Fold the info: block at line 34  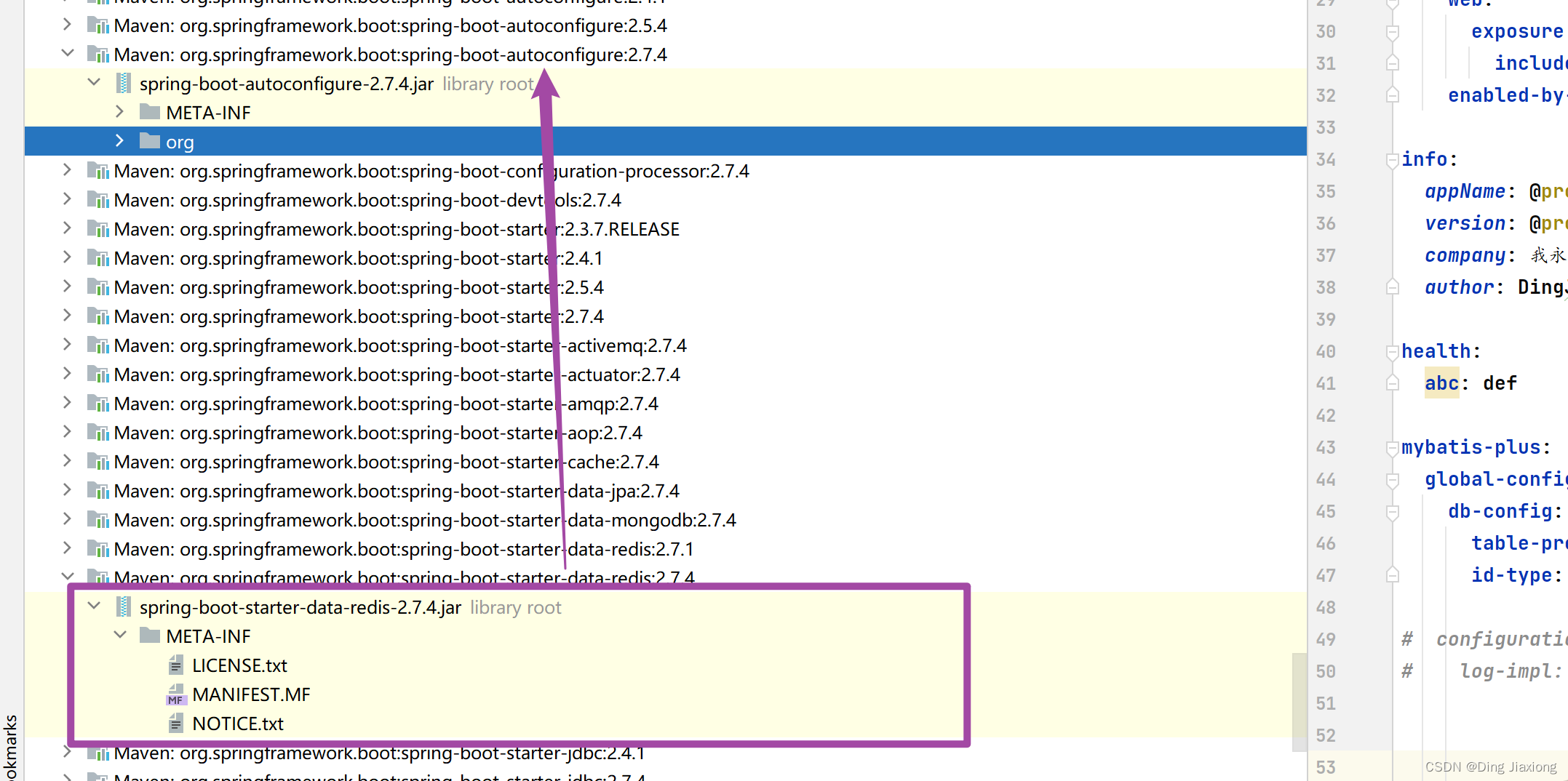tap(1392, 159)
